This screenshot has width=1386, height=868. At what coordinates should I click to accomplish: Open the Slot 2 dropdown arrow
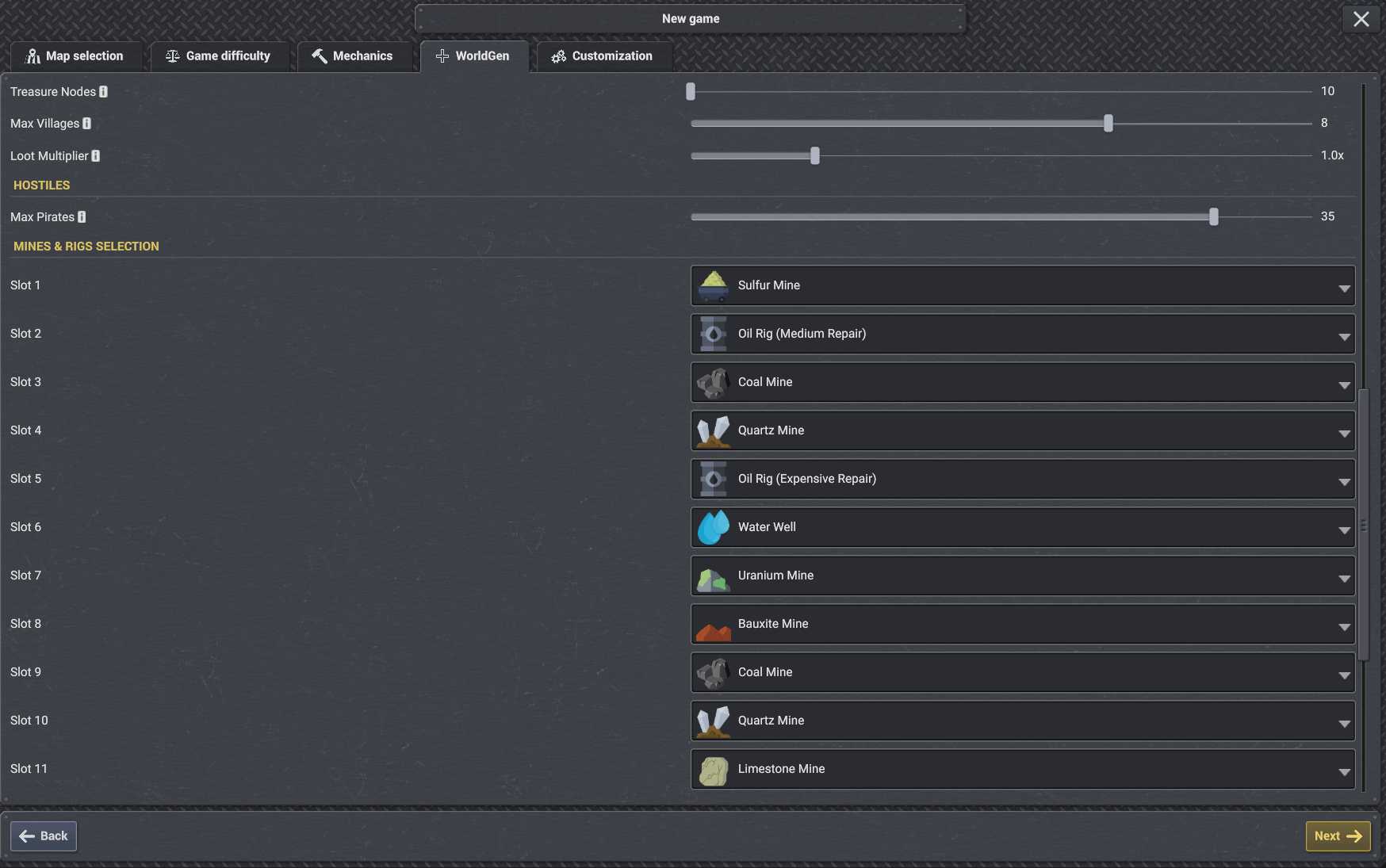(x=1344, y=337)
